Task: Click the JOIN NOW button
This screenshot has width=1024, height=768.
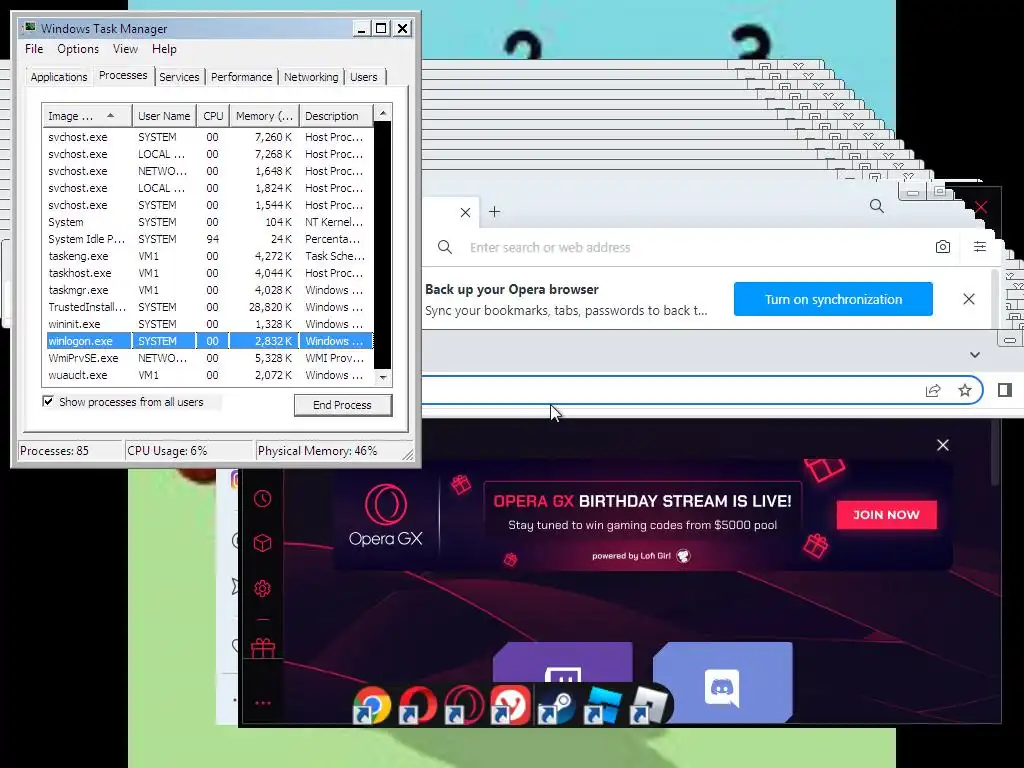Action: pos(886,515)
